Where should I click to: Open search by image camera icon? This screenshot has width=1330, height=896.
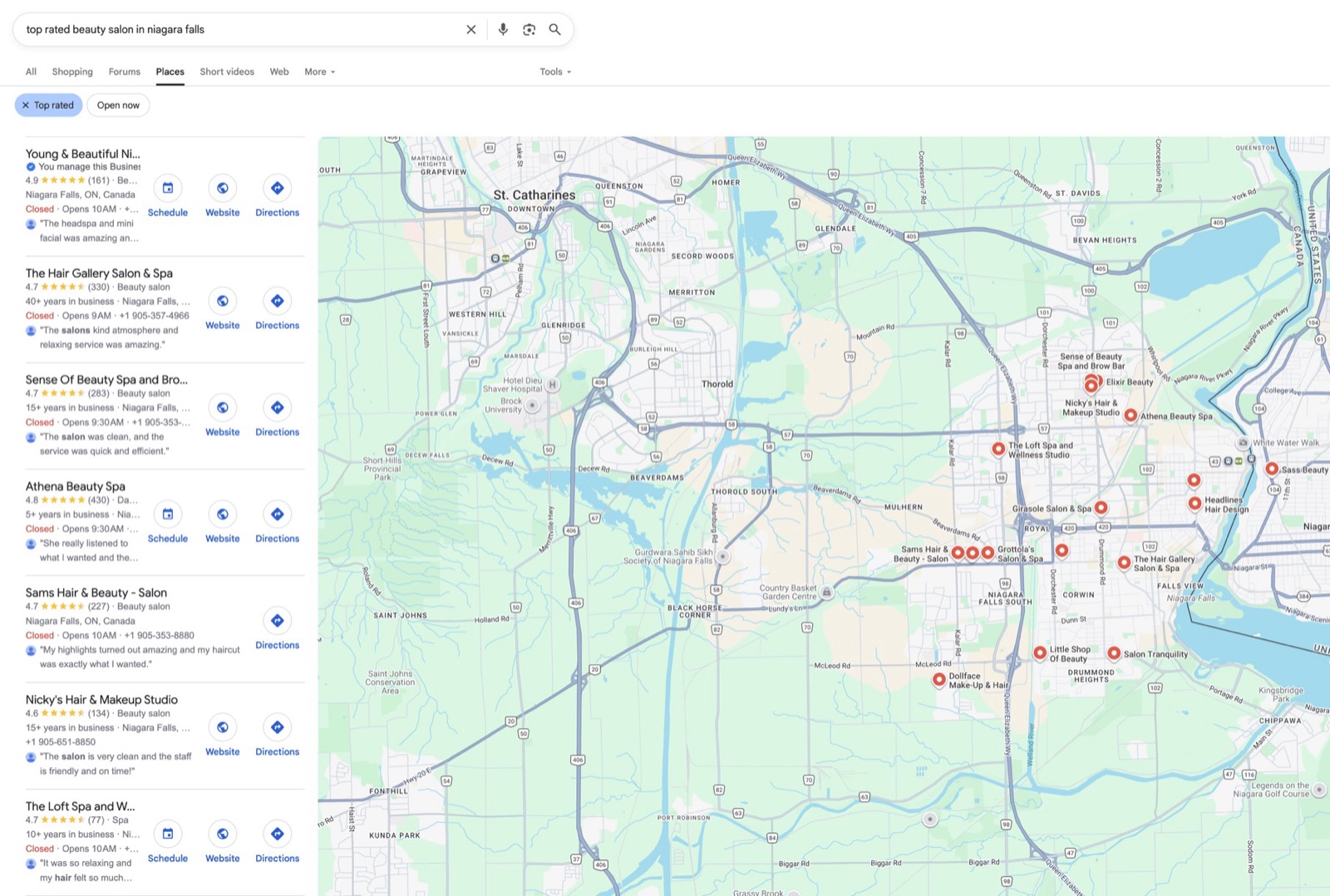point(529,29)
